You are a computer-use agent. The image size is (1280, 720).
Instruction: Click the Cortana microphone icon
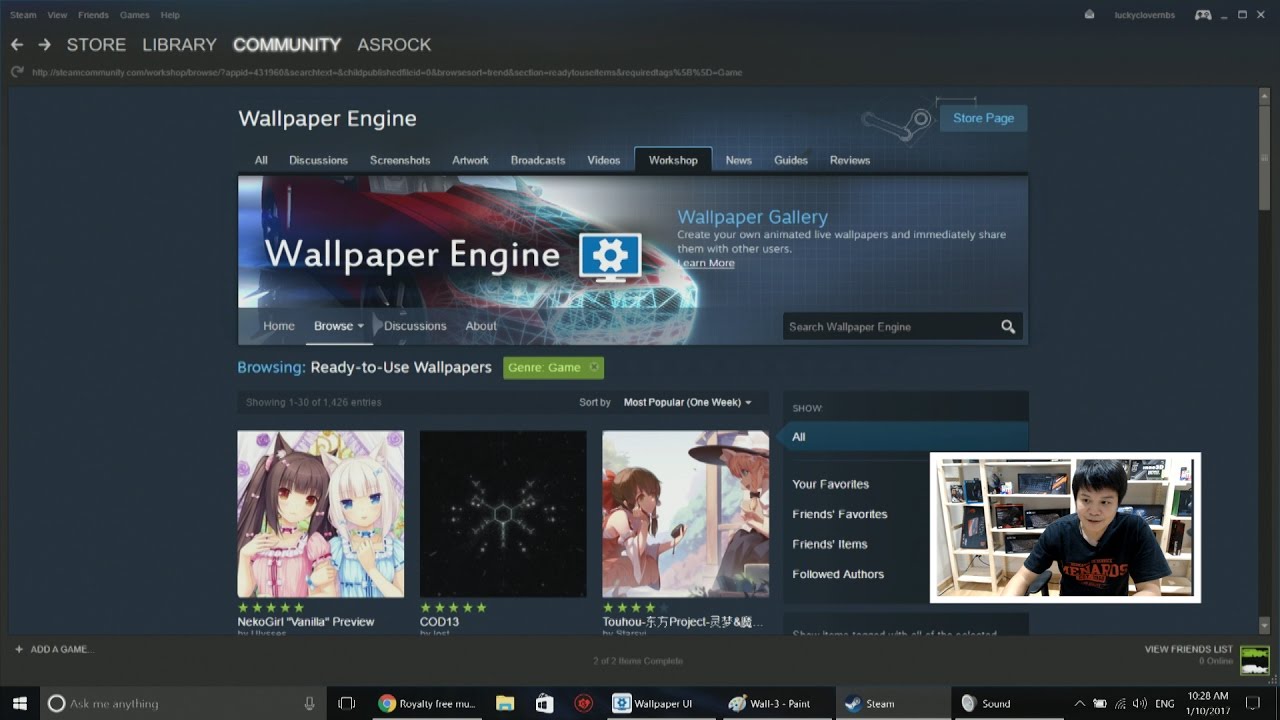(x=309, y=703)
